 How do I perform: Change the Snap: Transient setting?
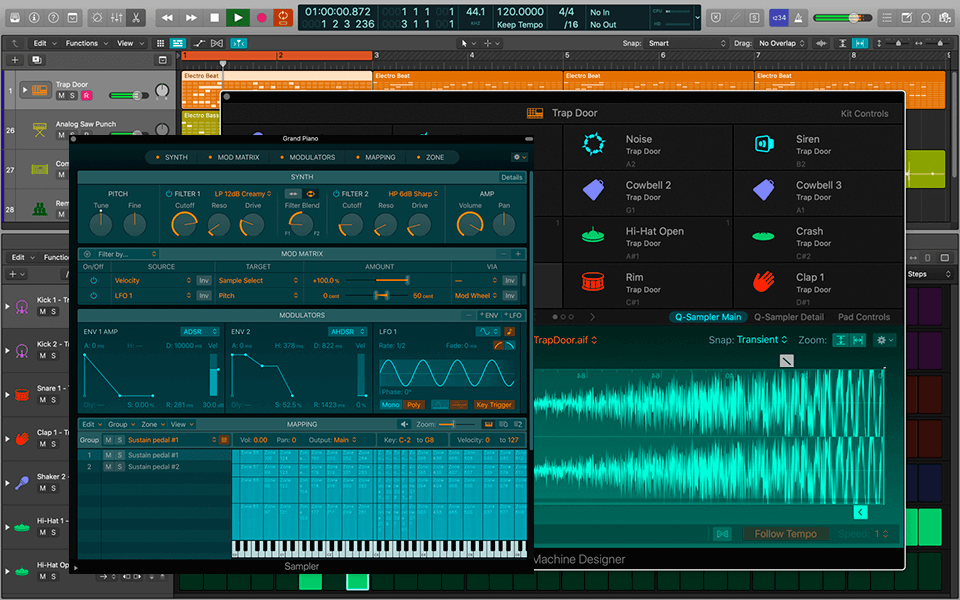(759, 339)
